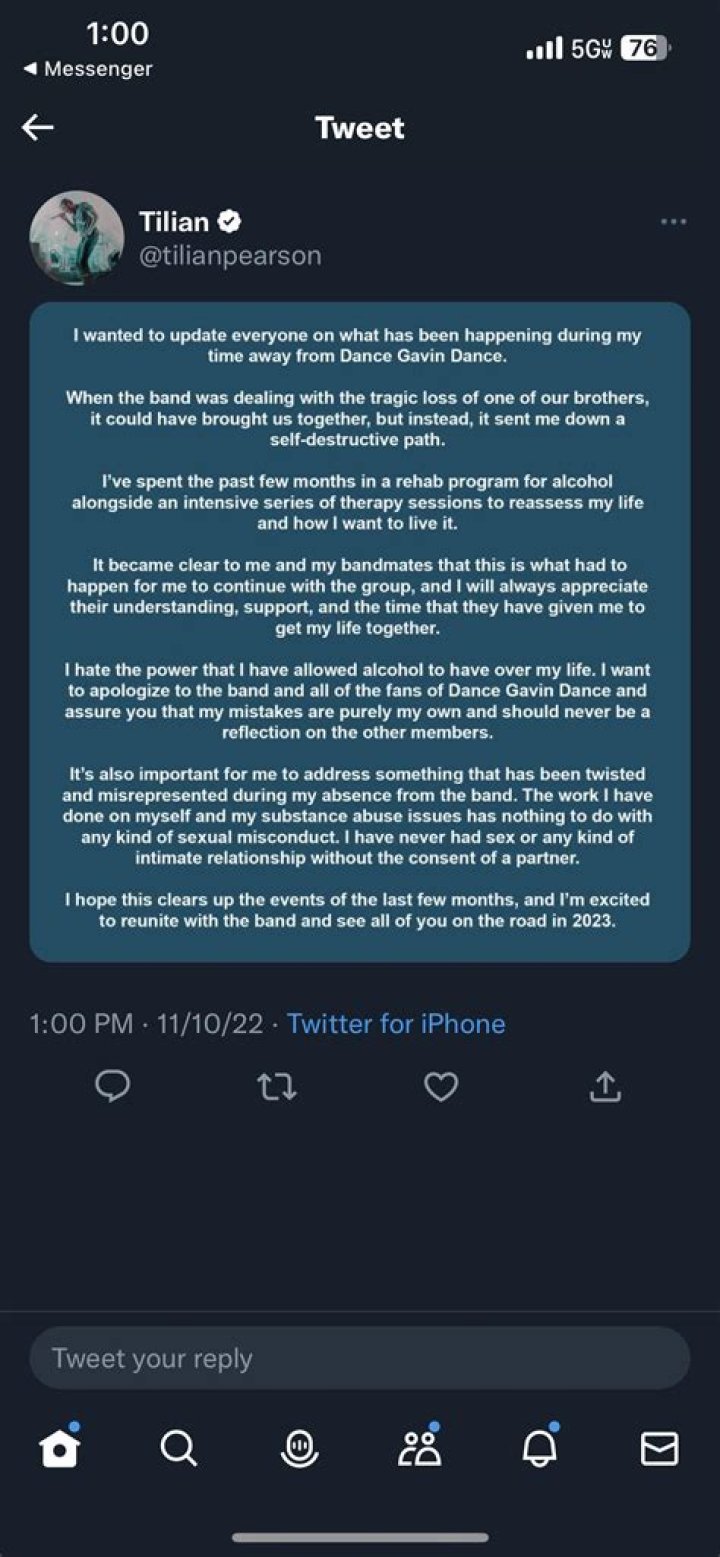
Task: Tap the share upload icon
Action: pos(605,1086)
